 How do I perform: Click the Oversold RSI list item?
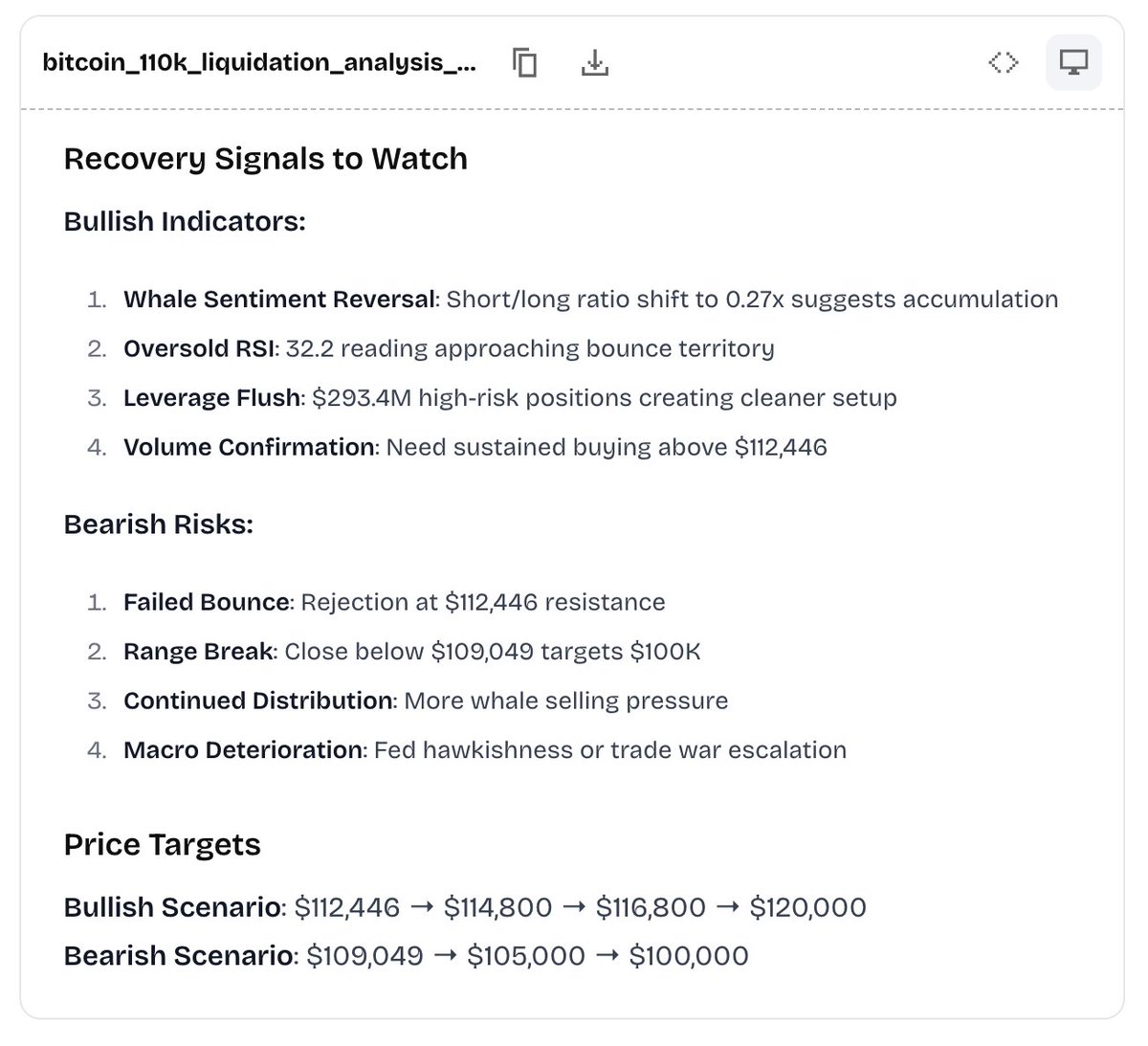(x=449, y=348)
